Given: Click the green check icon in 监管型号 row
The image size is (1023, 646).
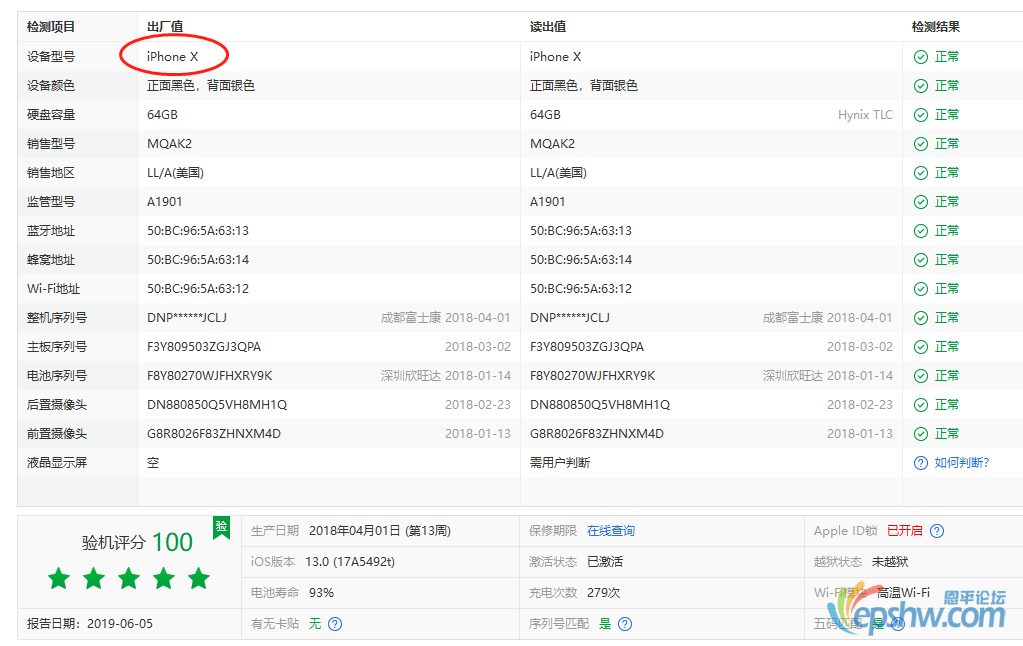Looking at the screenshot, I should (921, 202).
